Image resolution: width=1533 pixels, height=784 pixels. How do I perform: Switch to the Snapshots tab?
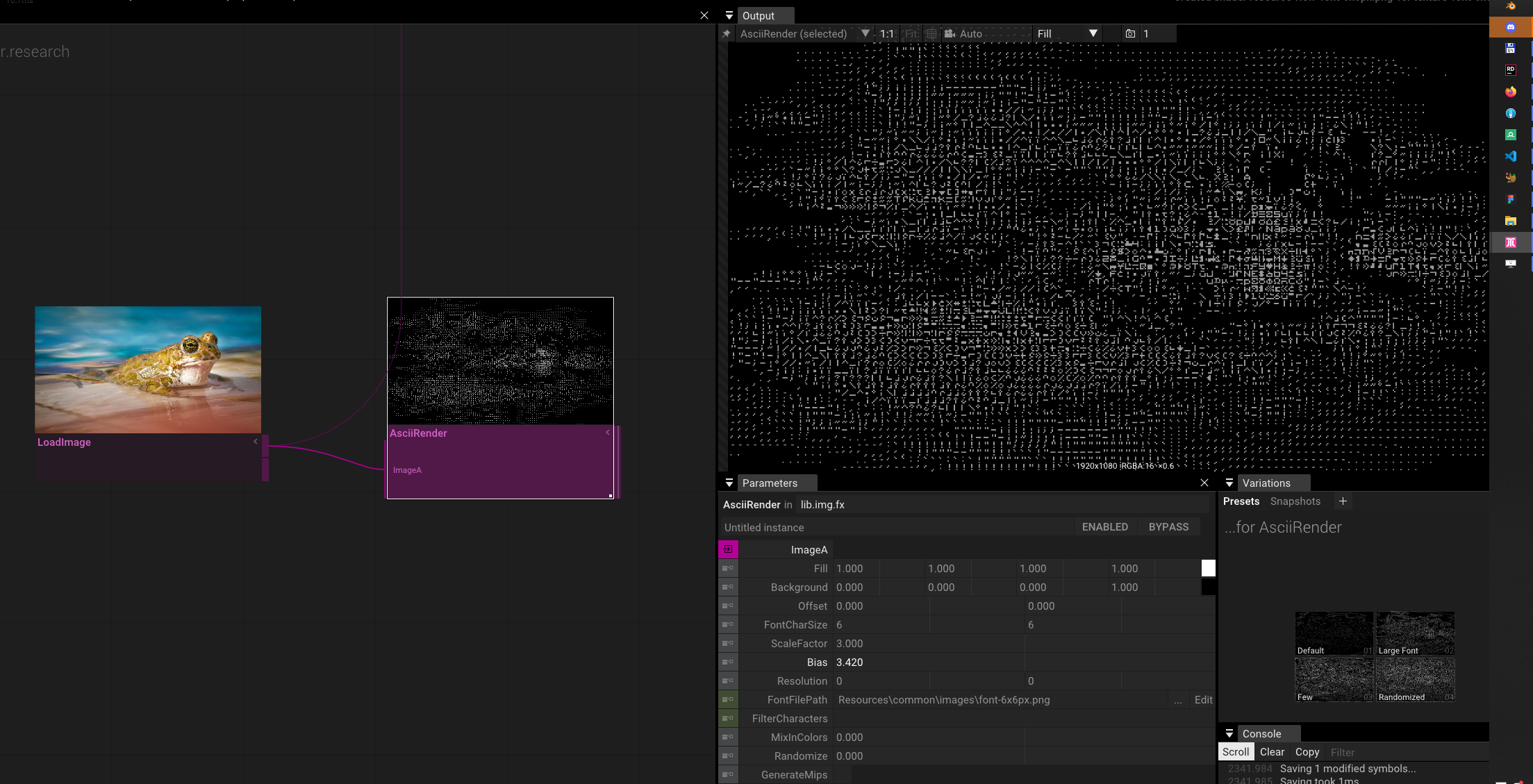[x=1295, y=501]
